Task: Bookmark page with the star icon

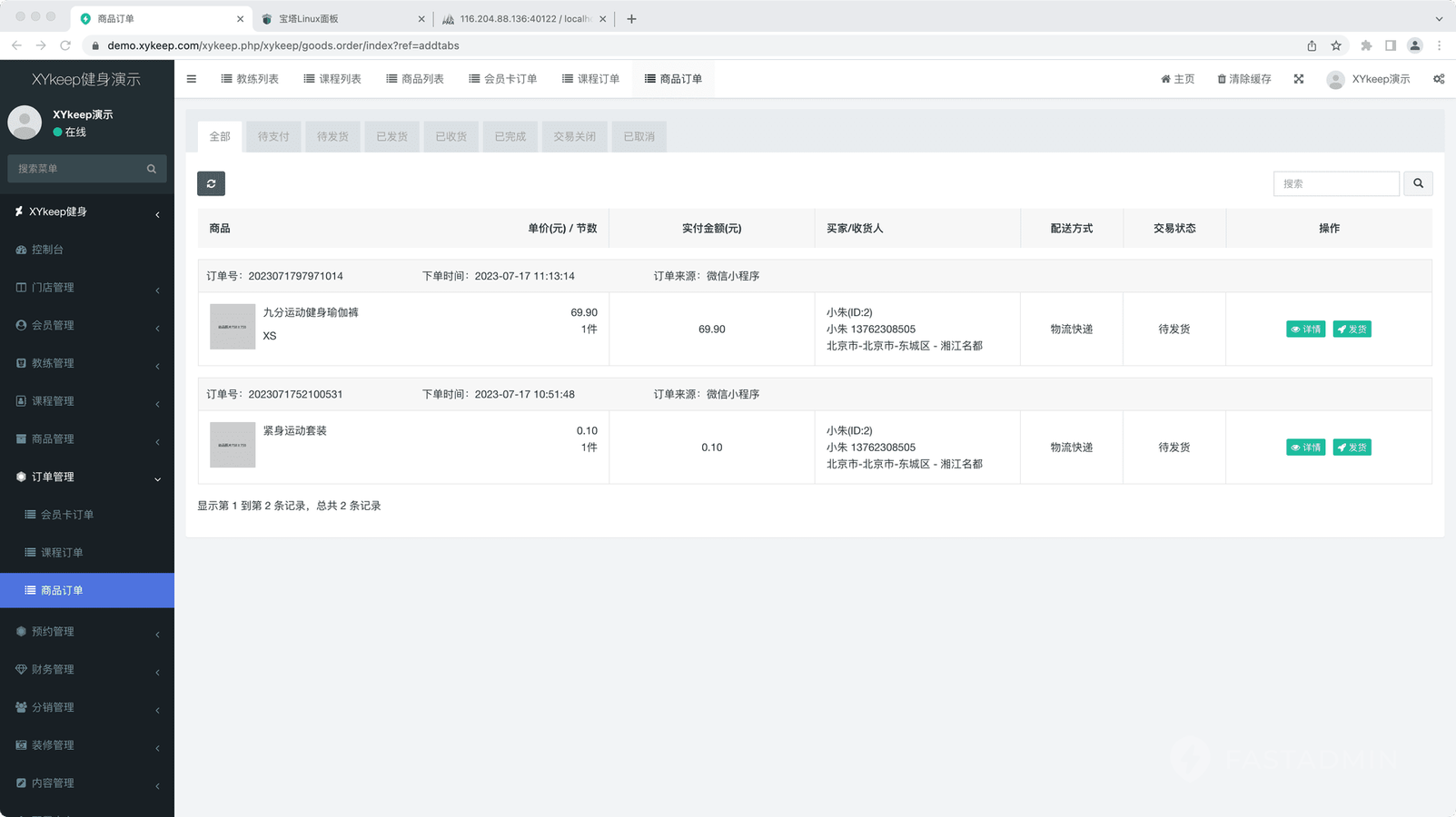Action: [x=1335, y=45]
